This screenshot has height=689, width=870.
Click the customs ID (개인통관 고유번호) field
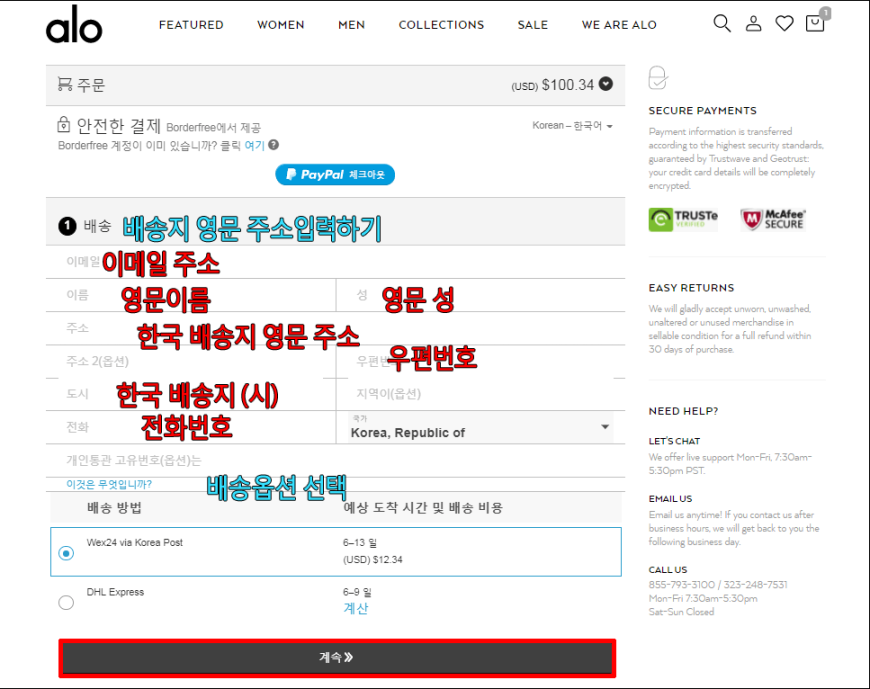tap(335, 460)
